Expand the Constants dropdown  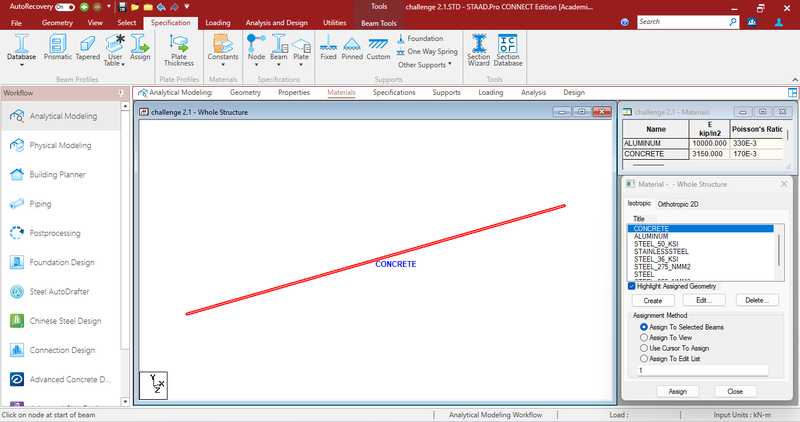point(223,65)
